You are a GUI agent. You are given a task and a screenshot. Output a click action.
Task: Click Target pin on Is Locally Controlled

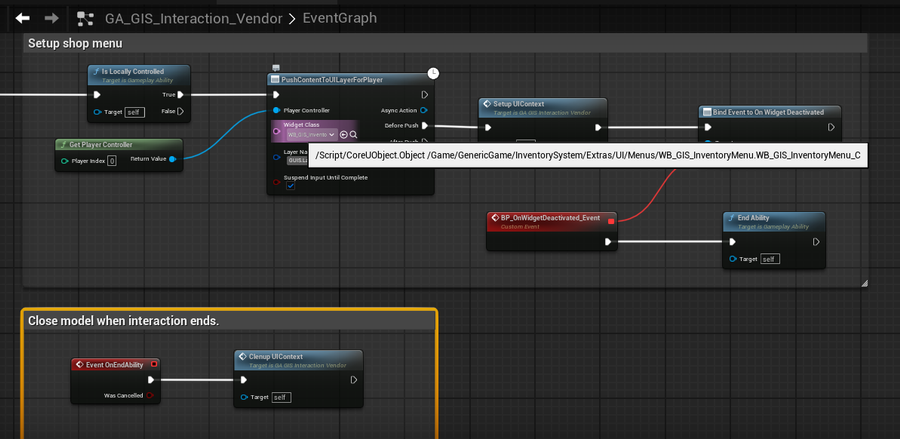point(97,112)
